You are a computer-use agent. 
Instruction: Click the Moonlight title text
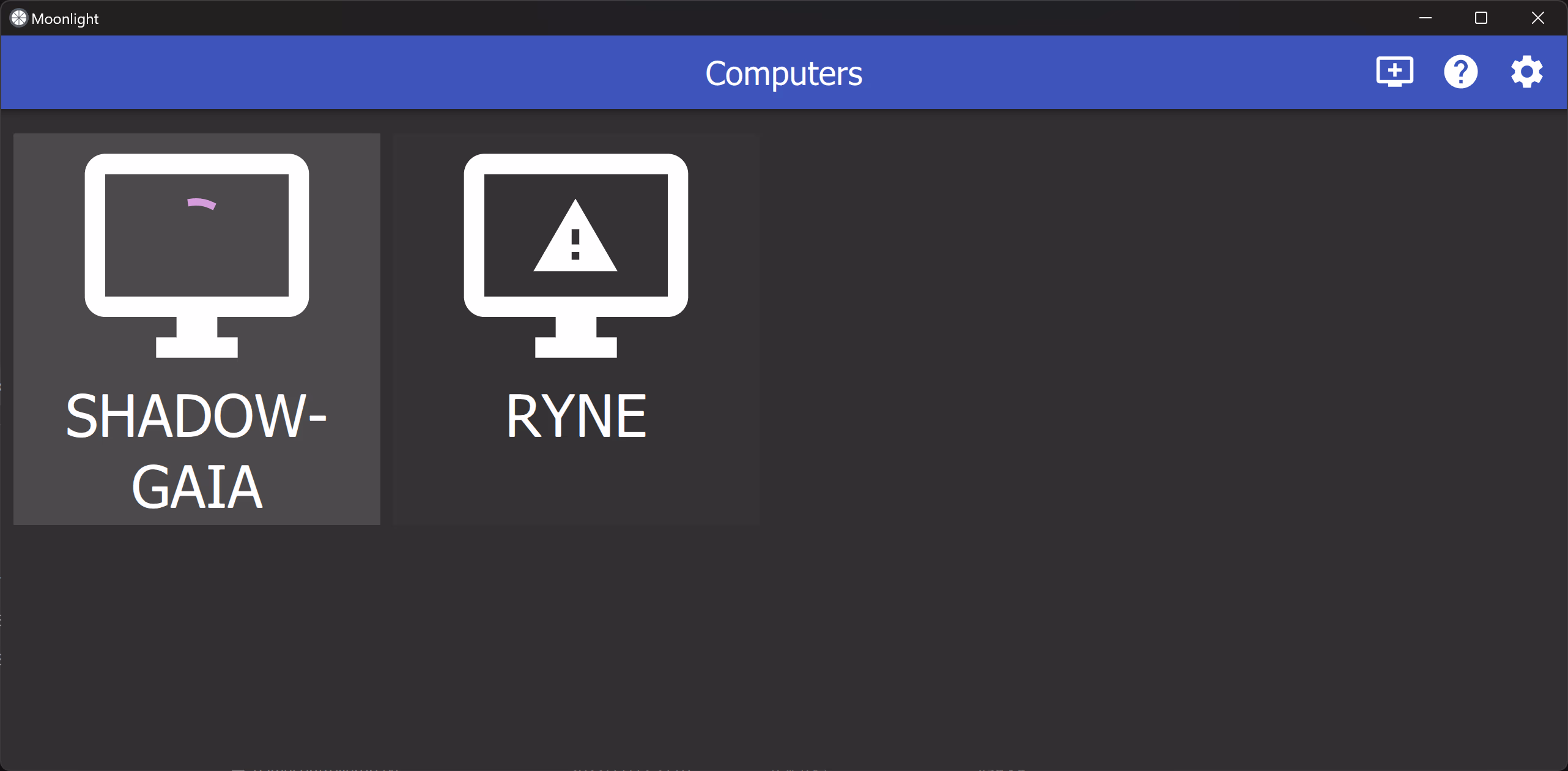pos(65,19)
